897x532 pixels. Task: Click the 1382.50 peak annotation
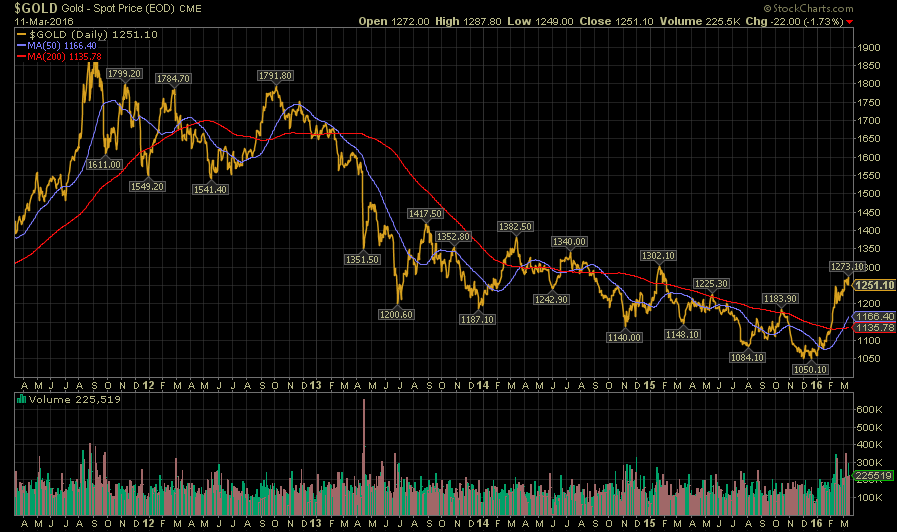click(515, 227)
